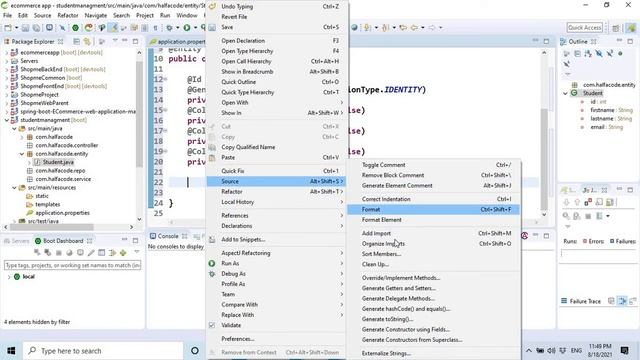This screenshot has height=360, width=640.
Task: Open the Refactor submenu in context menu
Action: point(276,191)
